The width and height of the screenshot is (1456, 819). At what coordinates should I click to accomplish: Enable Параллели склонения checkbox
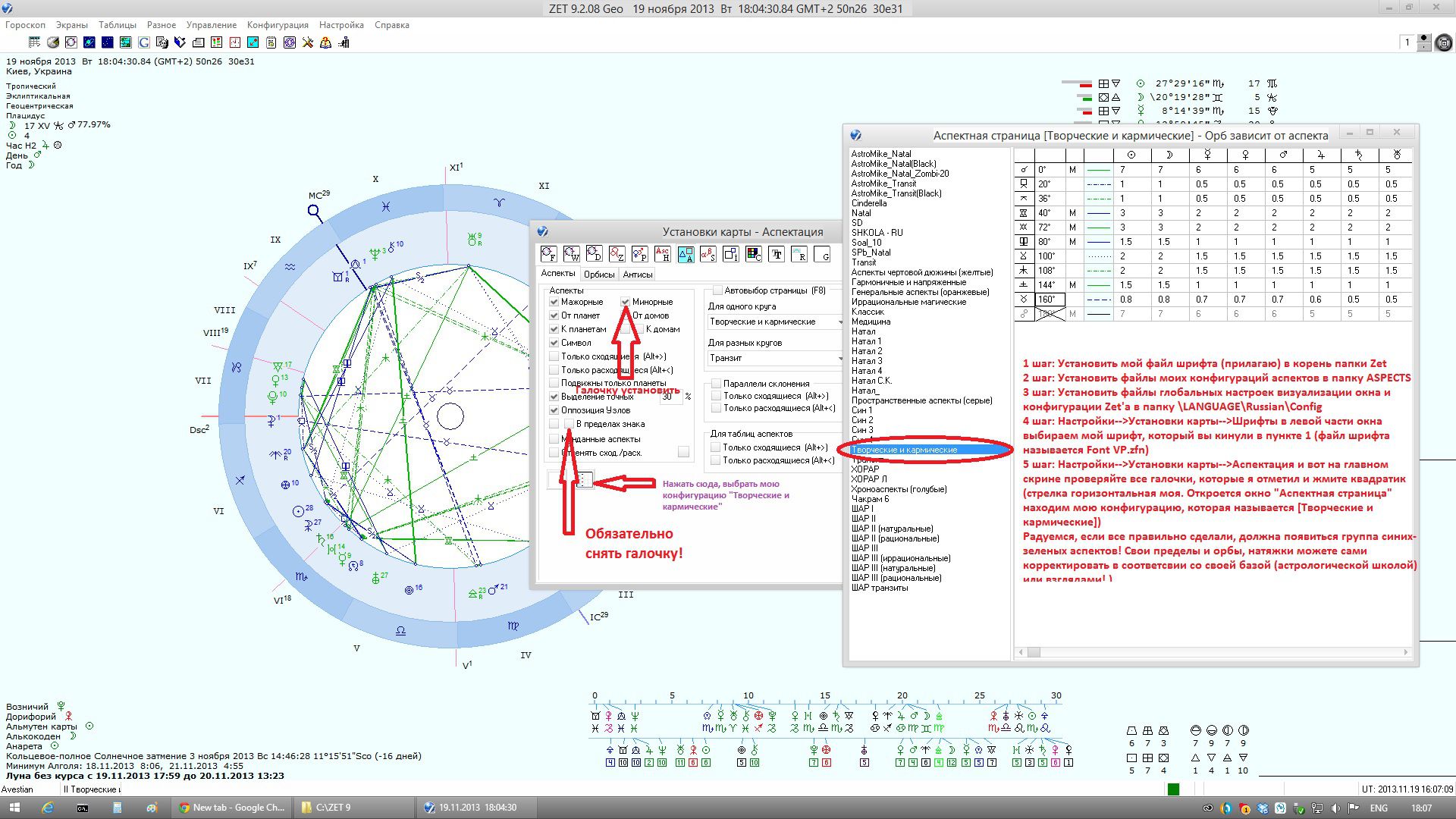coord(716,384)
